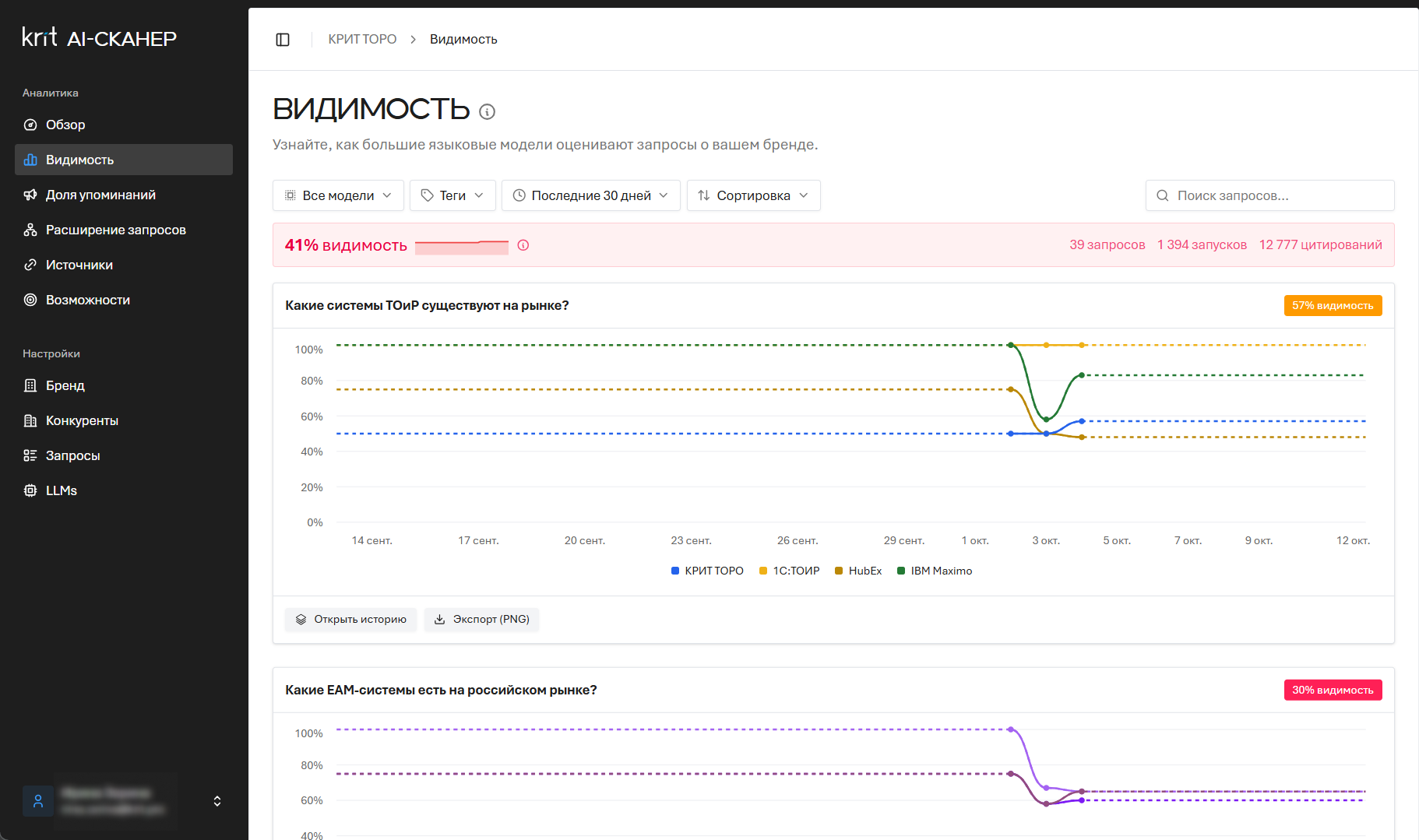Viewport: 1419px width, 840px height.
Task: Click the green IBM Maximo dip data point
Action: point(1046,419)
